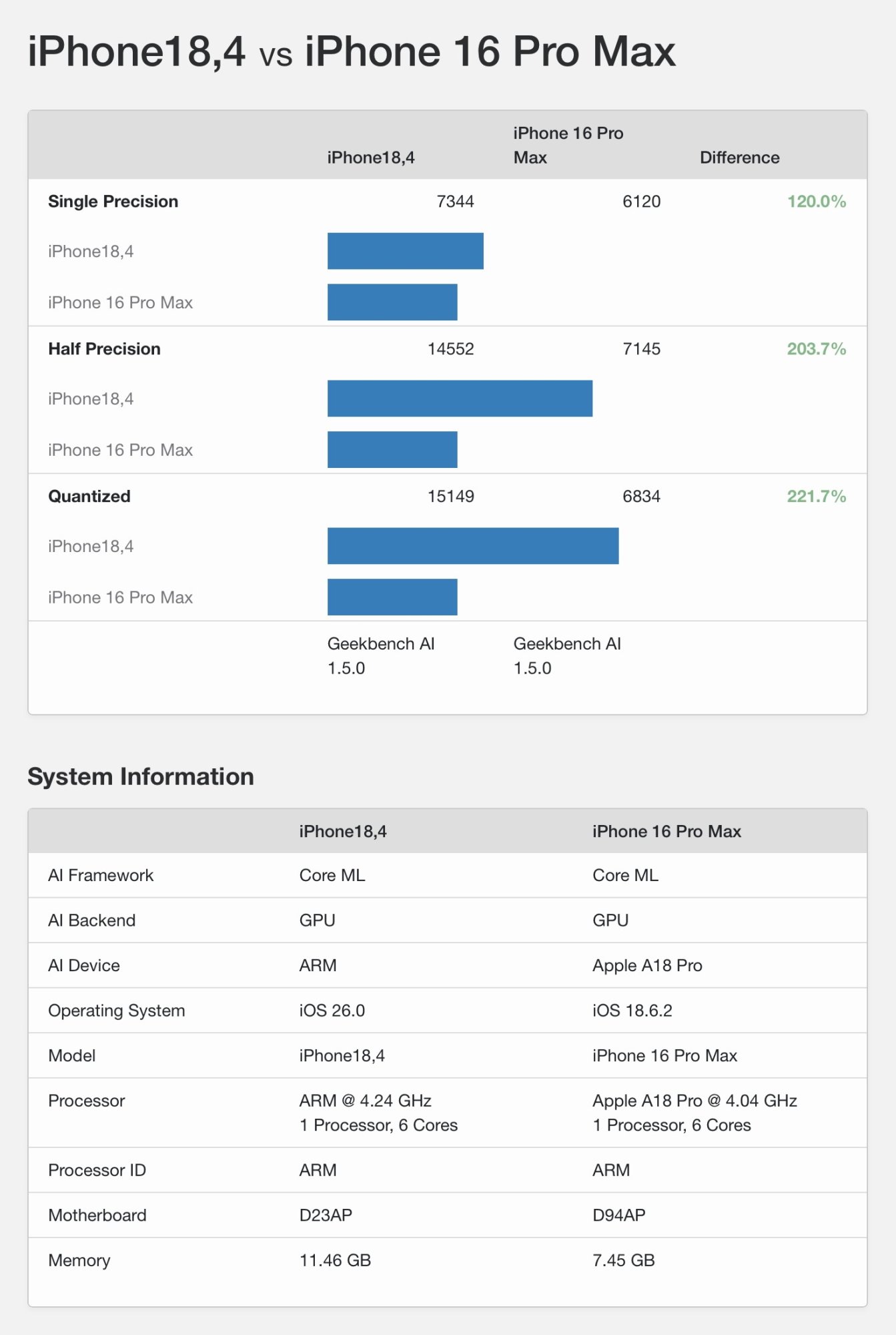Click the 120.0% difference value
This screenshot has width=896, height=1335.
[816, 202]
